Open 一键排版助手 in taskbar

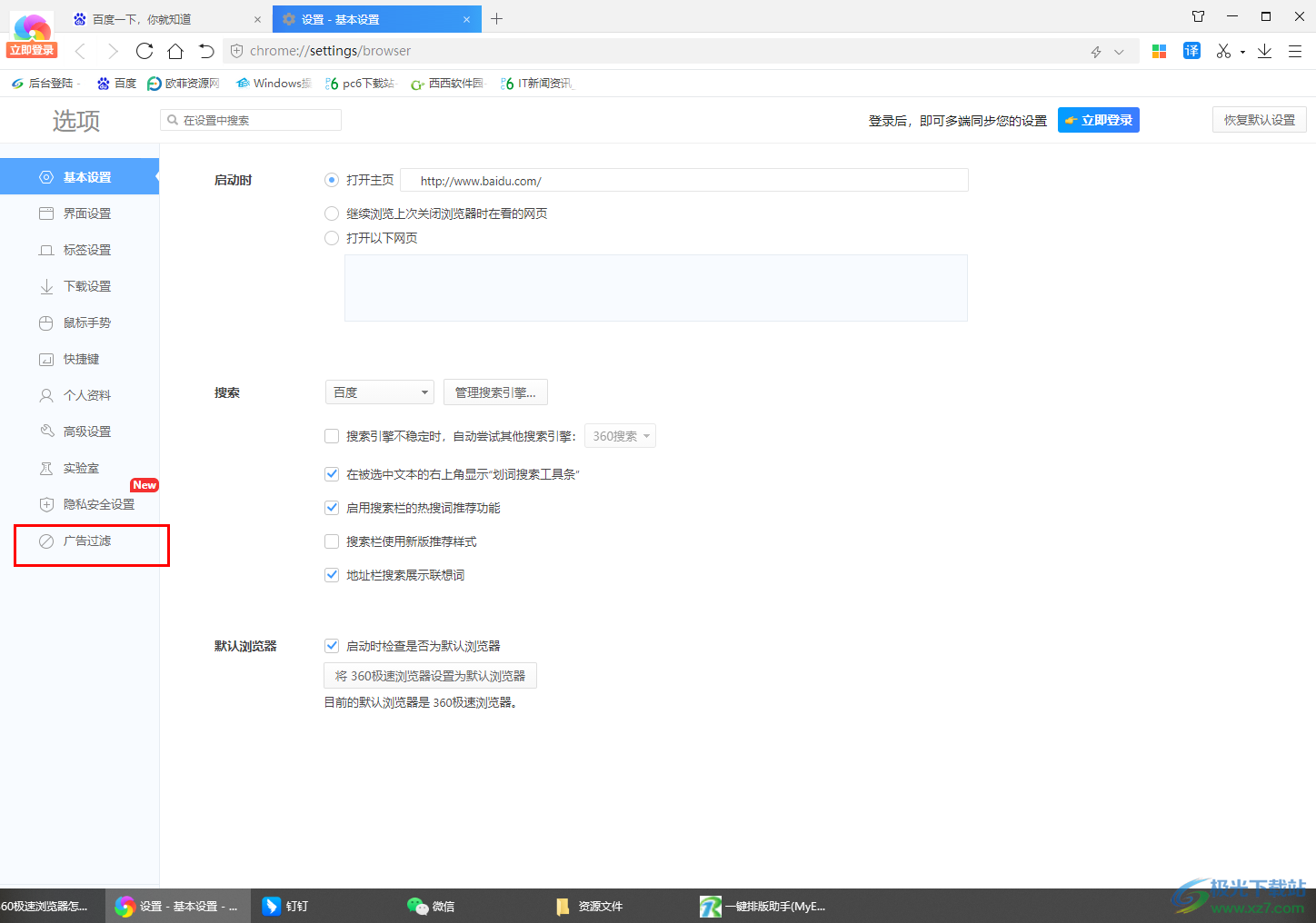click(762, 906)
